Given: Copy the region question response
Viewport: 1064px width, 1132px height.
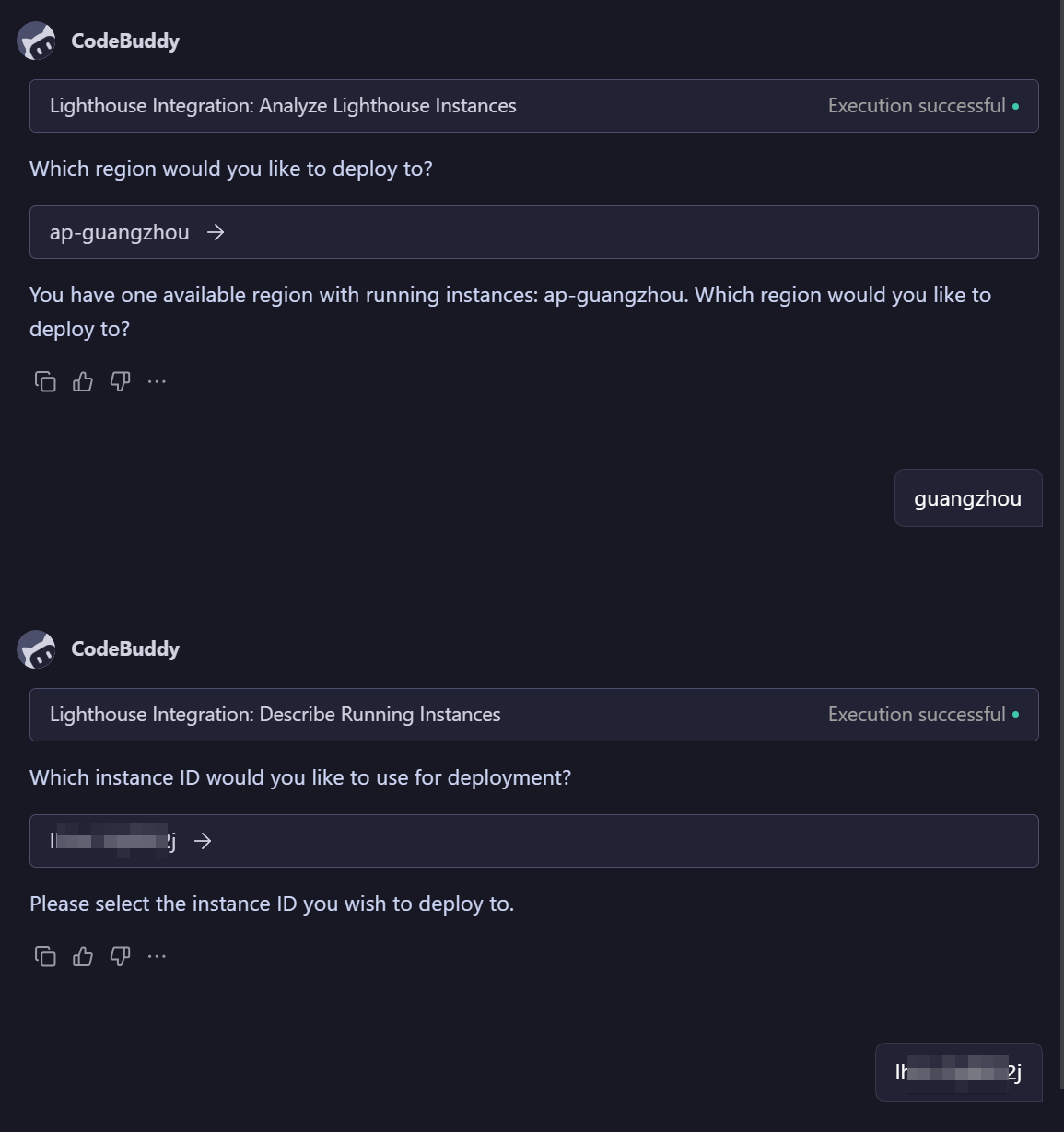Looking at the screenshot, I should coord(45,381).
